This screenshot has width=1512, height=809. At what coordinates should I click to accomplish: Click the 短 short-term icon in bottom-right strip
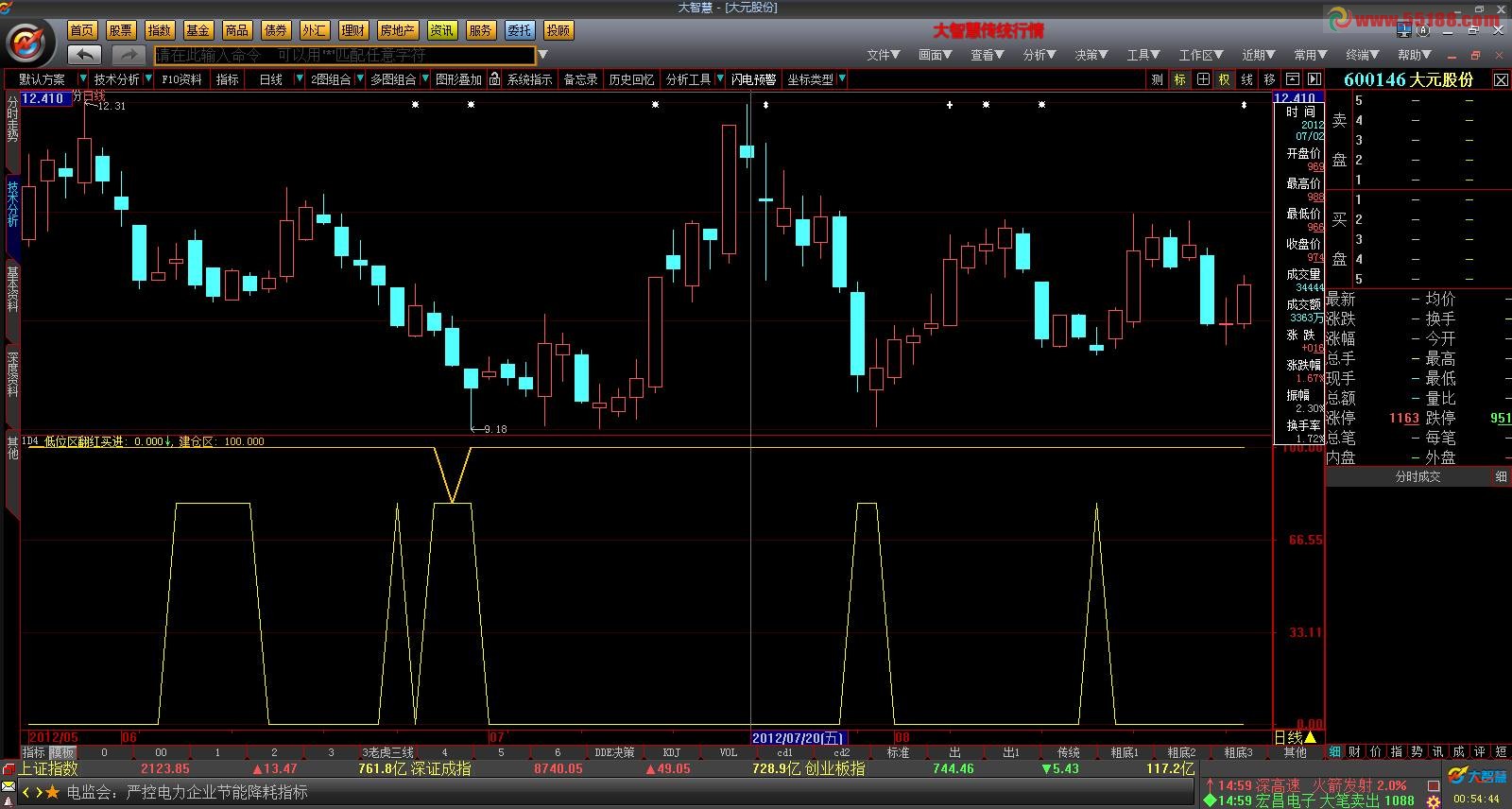pyautogui.click(x=1501, y=752)
